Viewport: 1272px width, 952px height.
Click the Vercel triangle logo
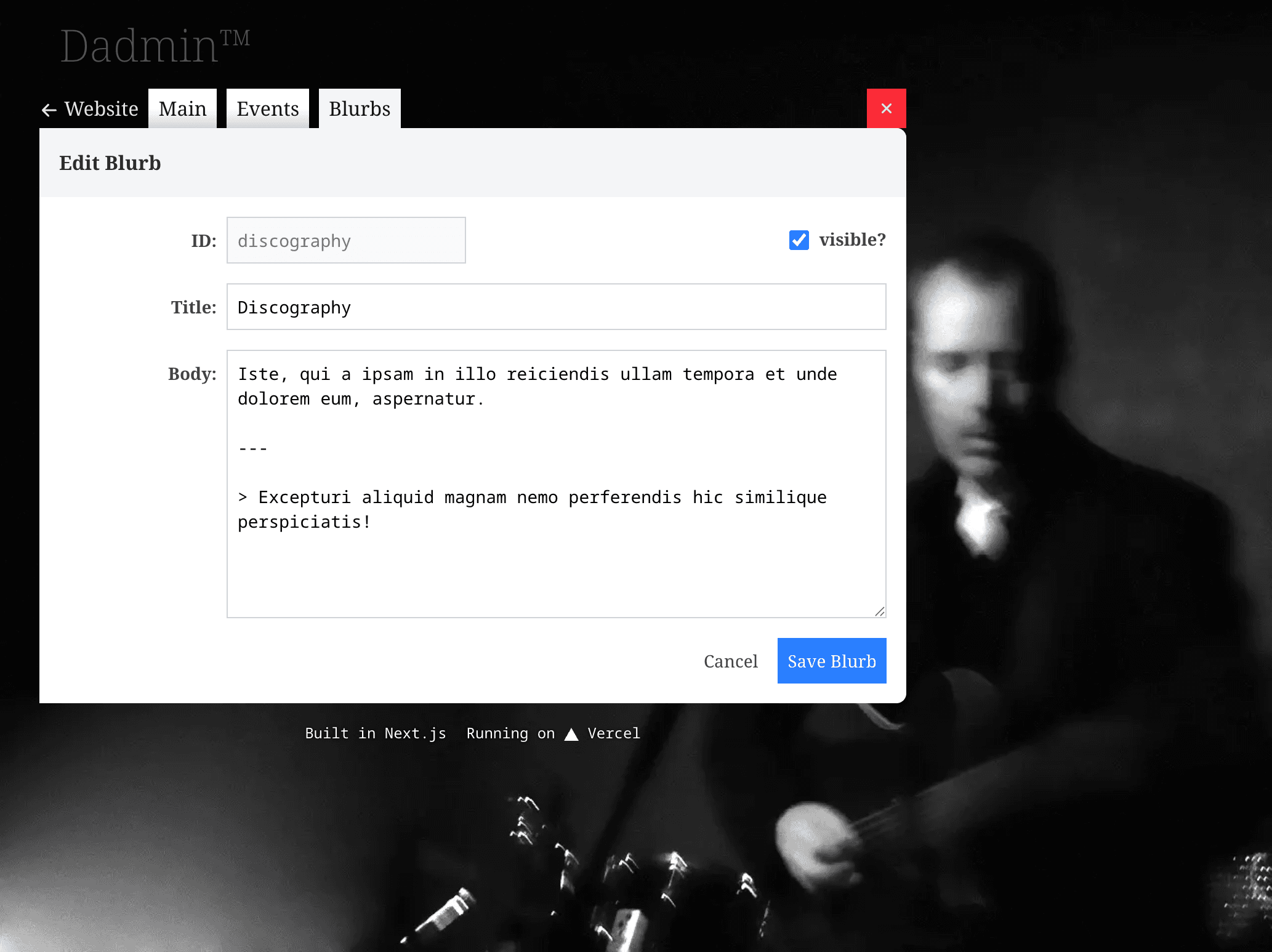(571, 734)
